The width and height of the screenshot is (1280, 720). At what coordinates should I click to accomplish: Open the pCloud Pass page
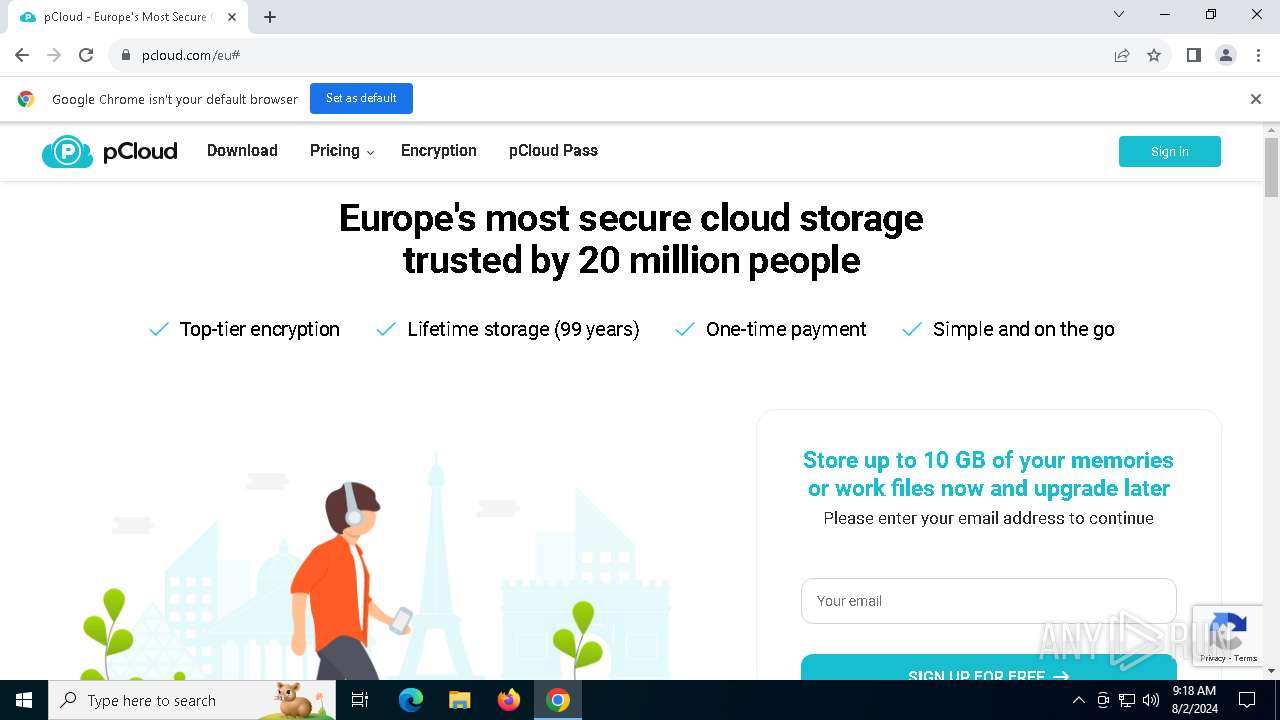pos(553,151)
